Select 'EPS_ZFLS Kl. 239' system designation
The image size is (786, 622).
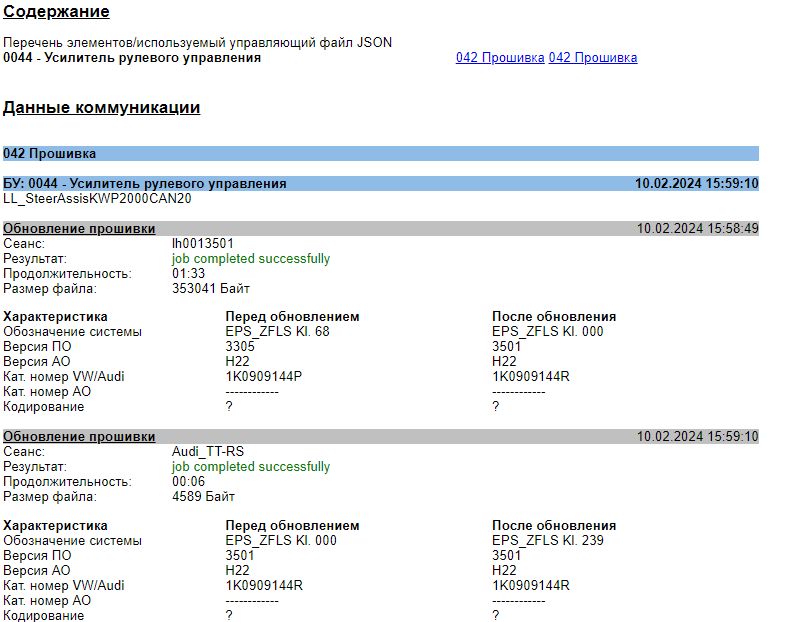tap(547, 540)
